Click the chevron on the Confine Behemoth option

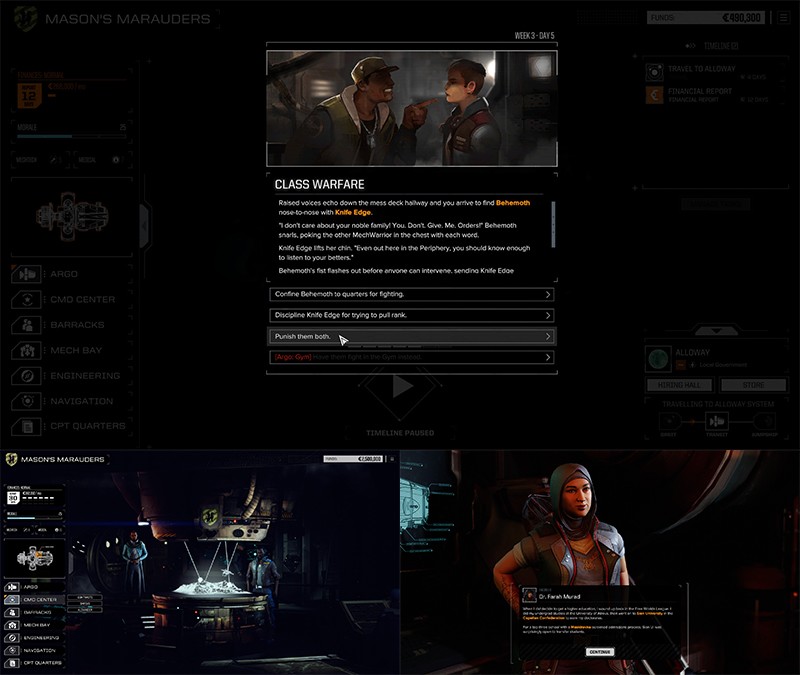[x=548, y=295]
